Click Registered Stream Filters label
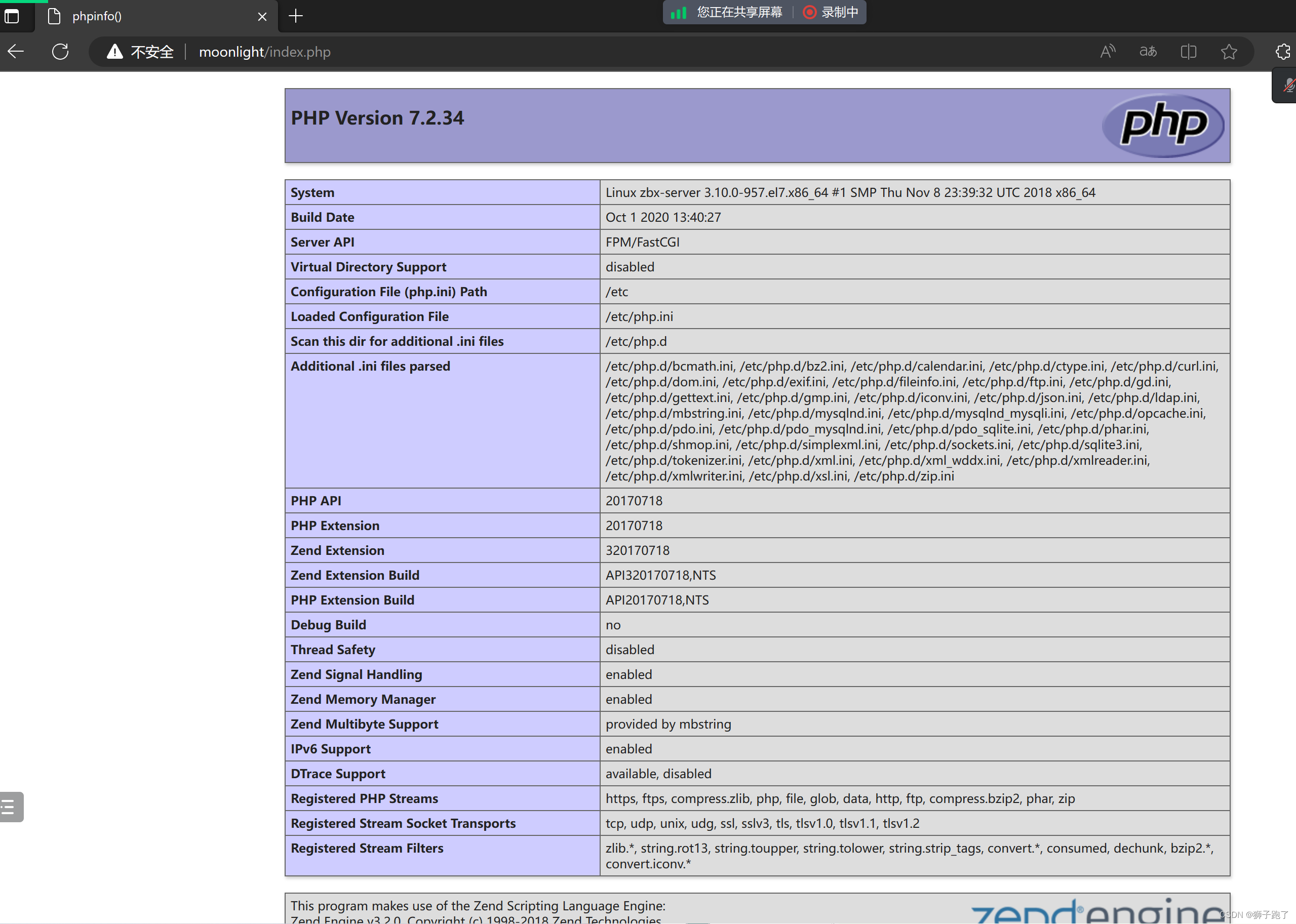 click(x=367, y=849)
